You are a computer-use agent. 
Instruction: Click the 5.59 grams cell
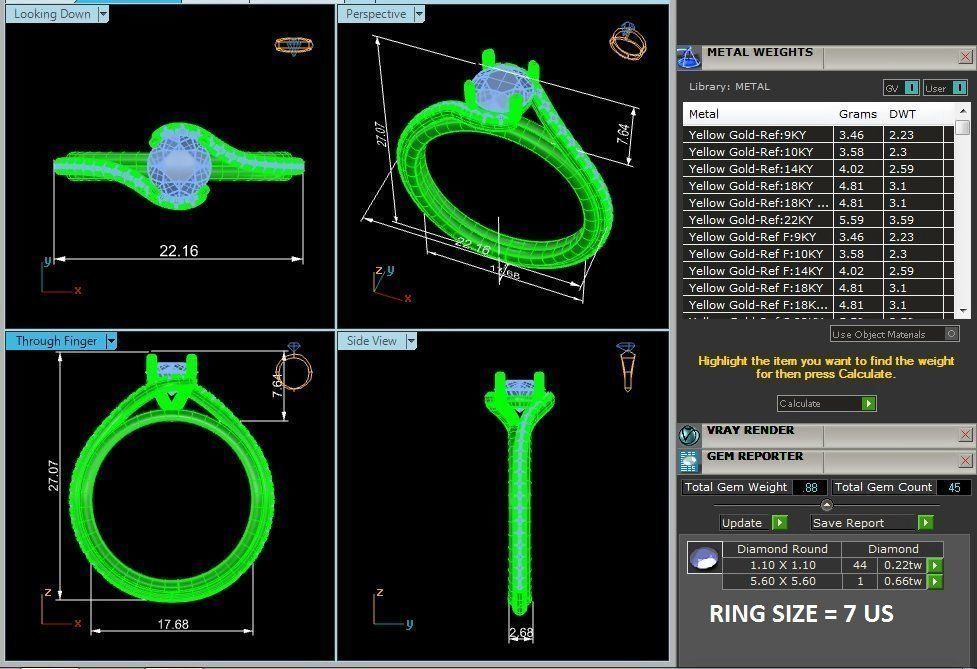[858, 220]
